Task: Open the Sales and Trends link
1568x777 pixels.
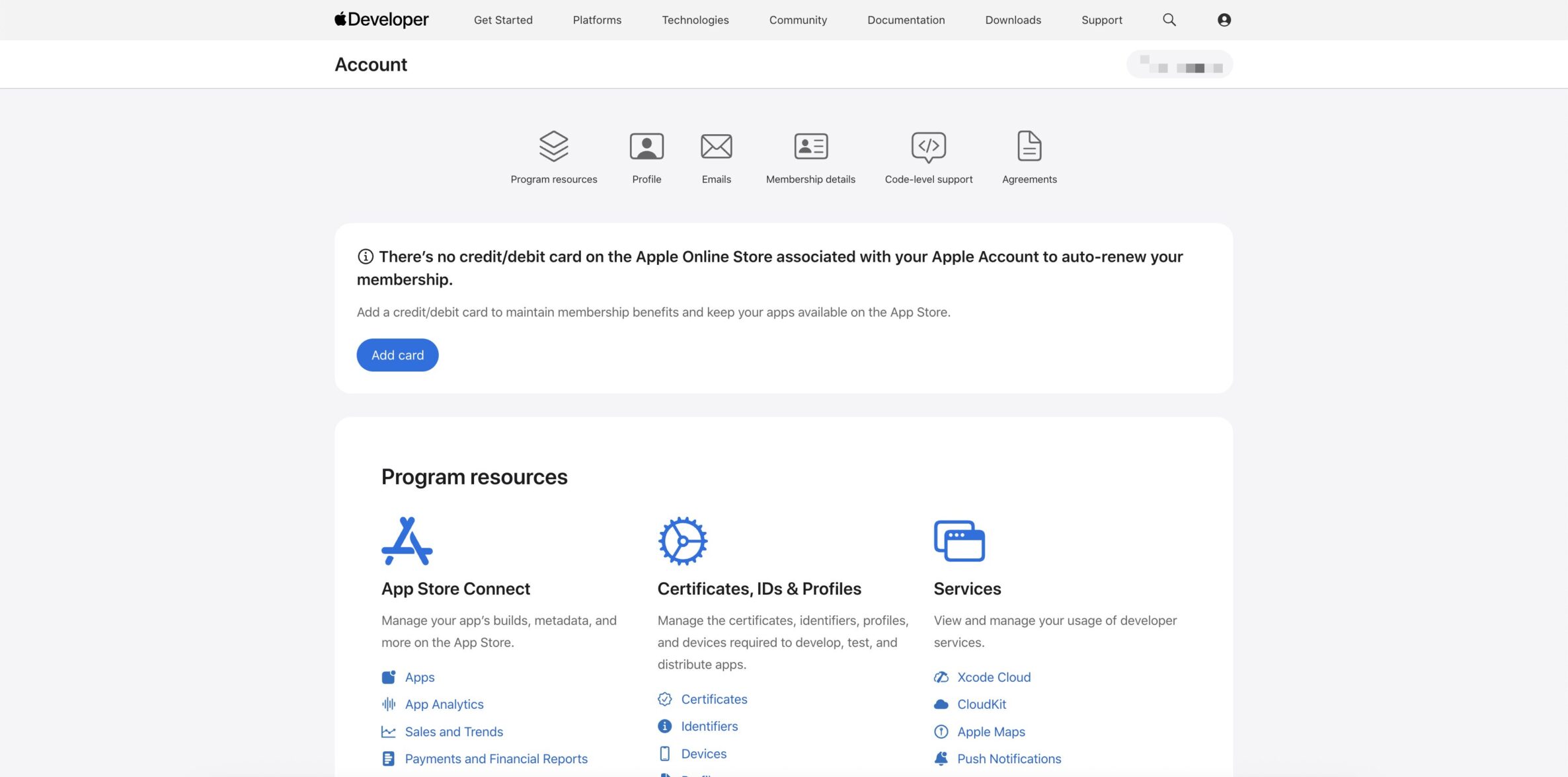Action: (x=454, y=732)
